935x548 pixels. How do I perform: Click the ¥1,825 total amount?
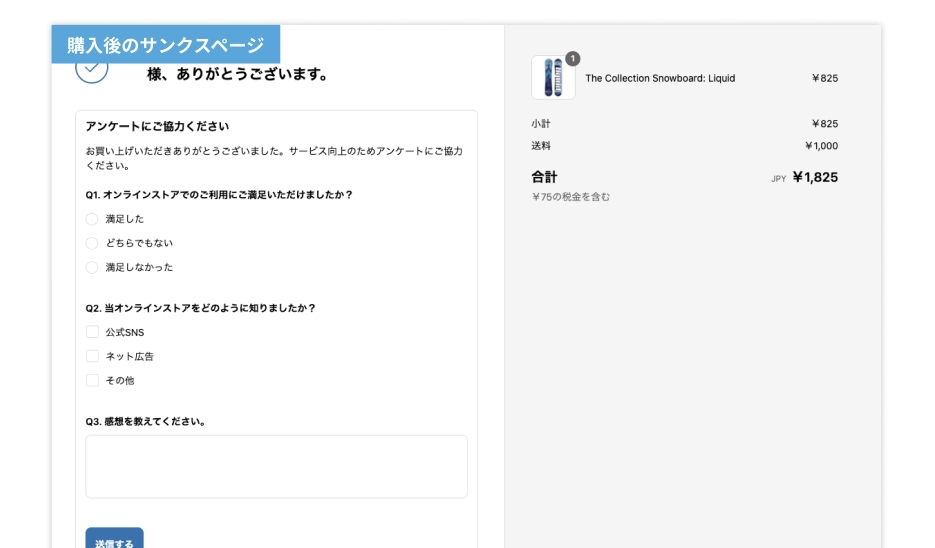815,177
